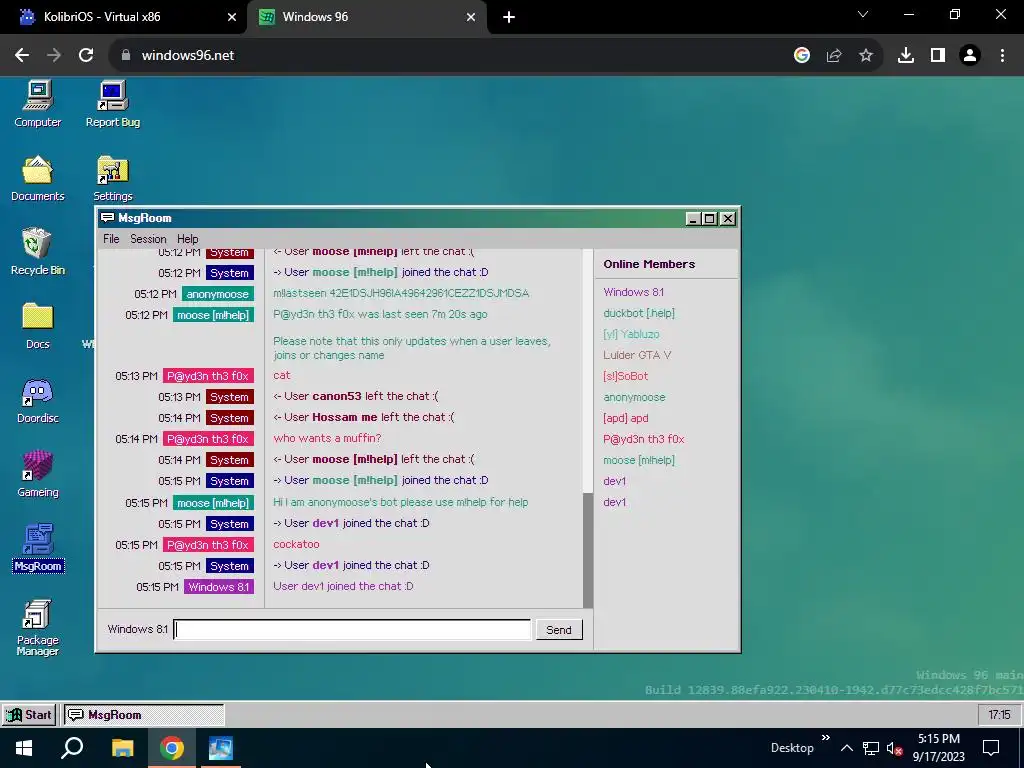Open the Windows notification center
1024x768 pixels.
pyautogui.click(x=991, y=748)
